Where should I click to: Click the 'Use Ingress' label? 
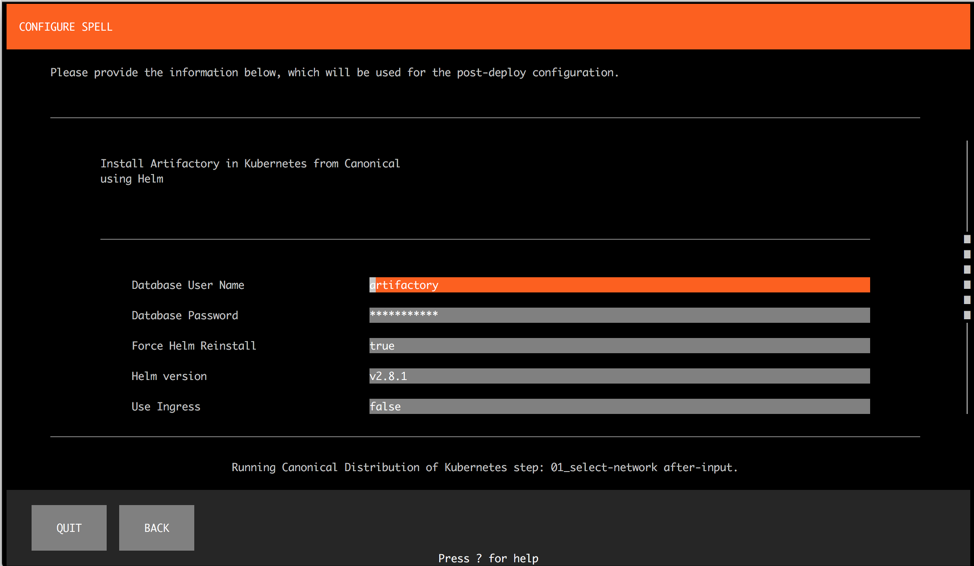tap(166, 407)
